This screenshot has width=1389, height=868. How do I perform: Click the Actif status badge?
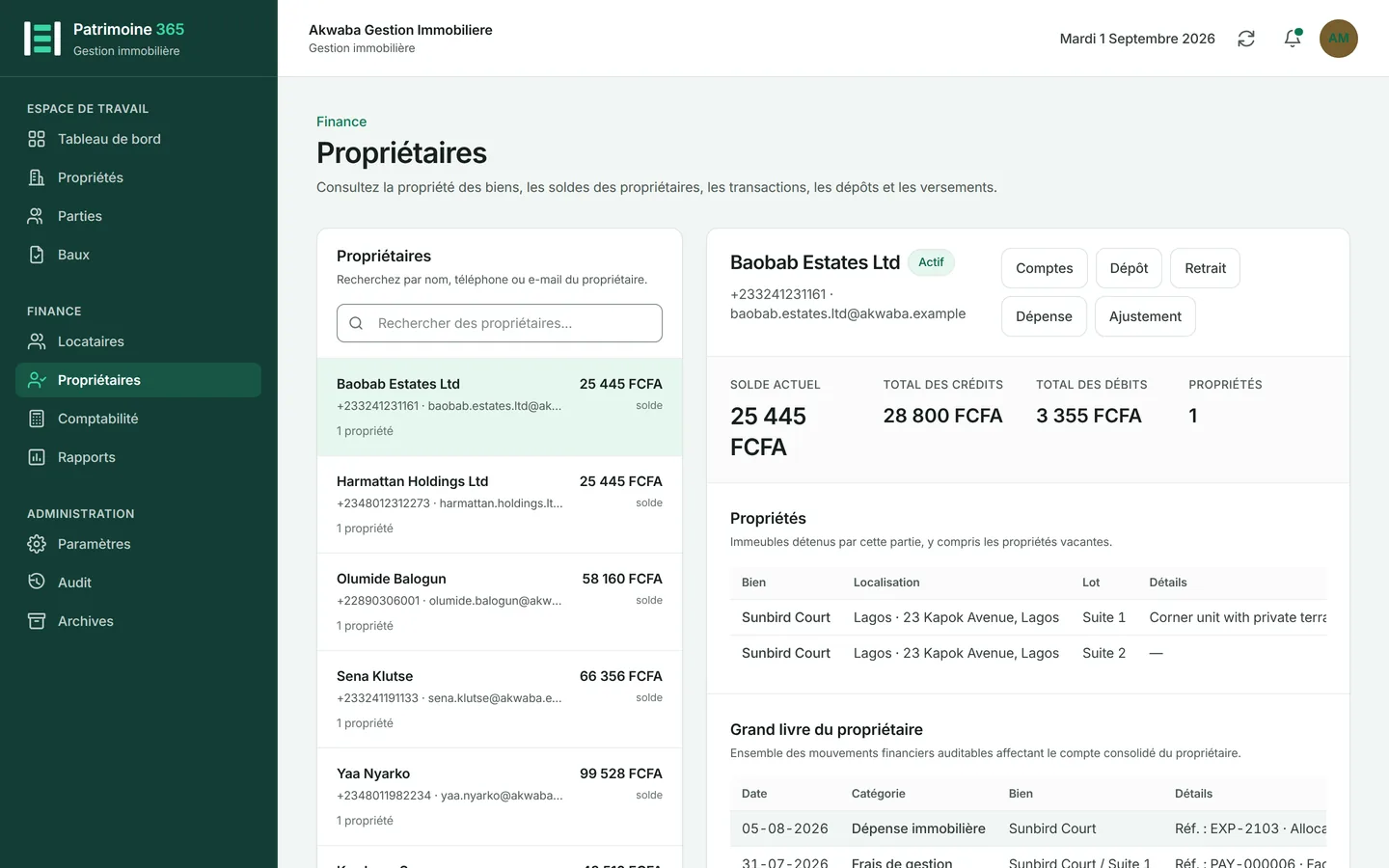pyautogui.click(x=931, y=262)
